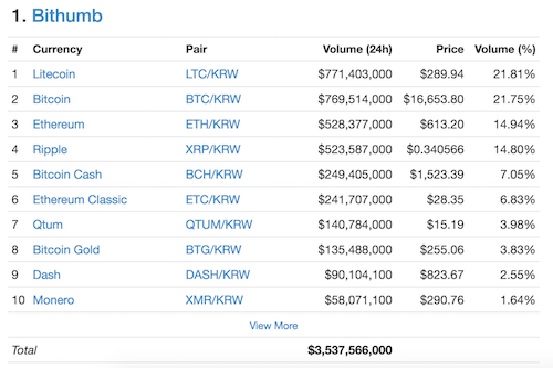The image size is (553, 368).
Task: Click the Price column header
Action: point(450,49)
